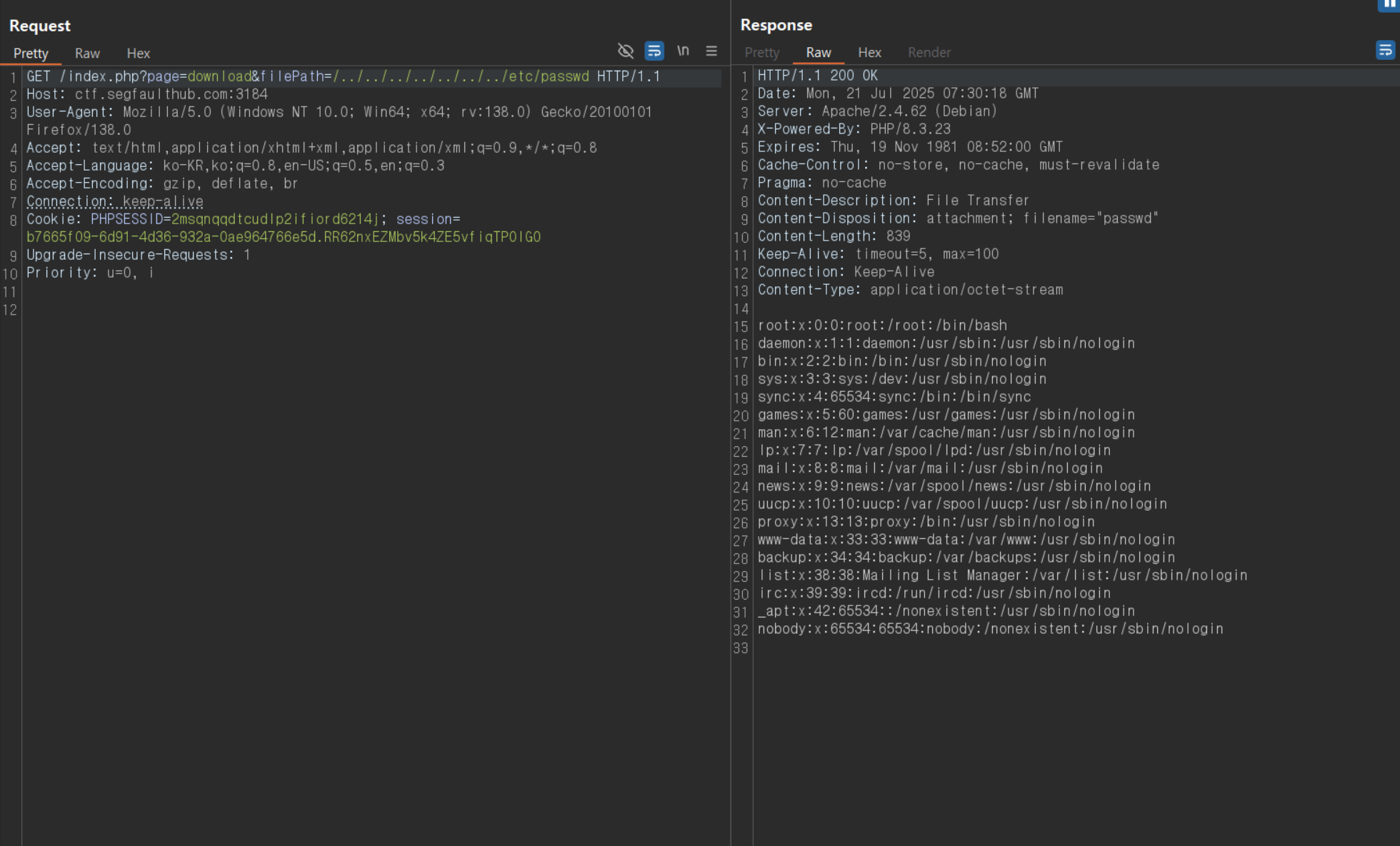Image resolution: width=1400 pixels, height=846 pixels.
Task: Toggle line wrap icon in Response panel
Action: (1385, 50)
